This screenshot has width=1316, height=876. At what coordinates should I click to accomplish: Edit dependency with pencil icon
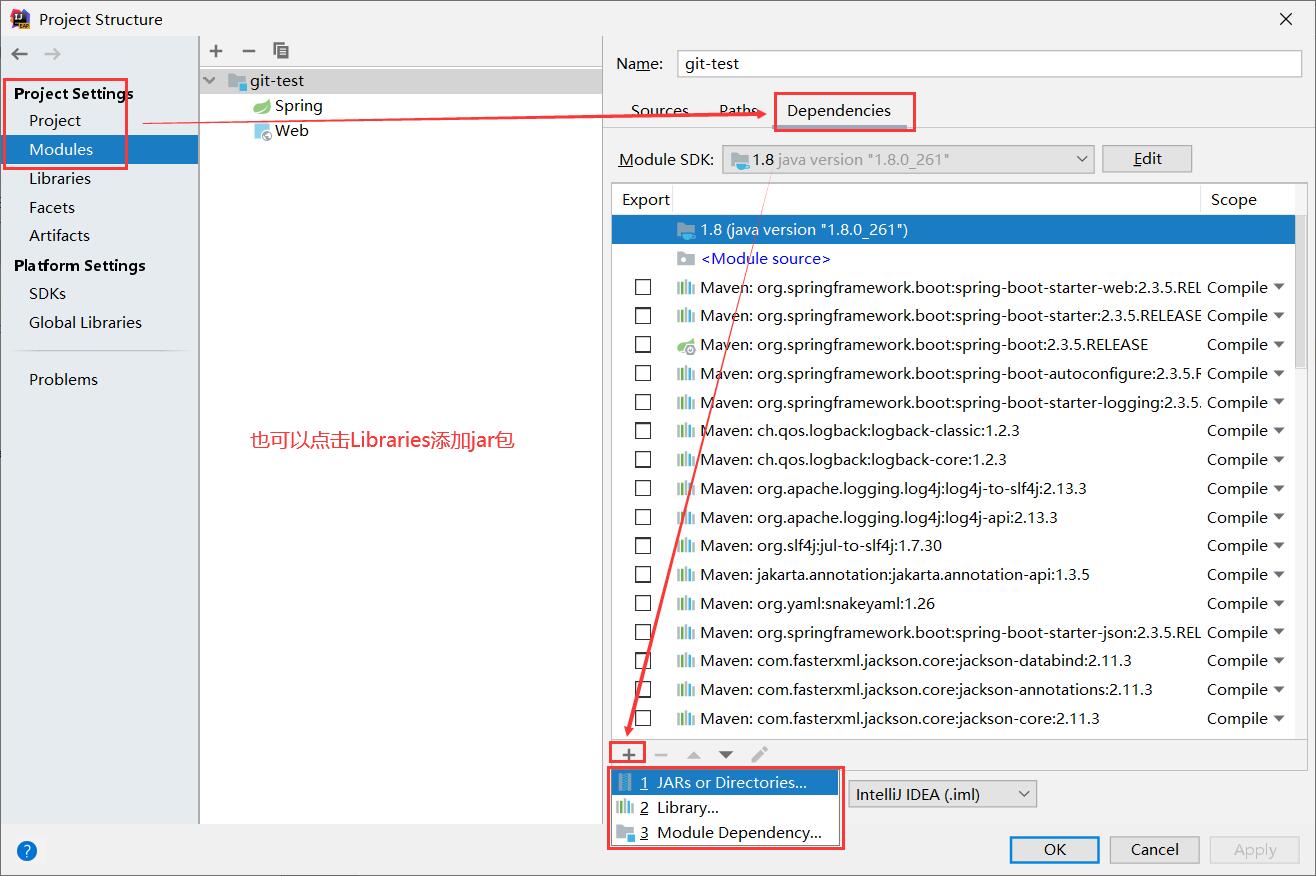(759, 754)
